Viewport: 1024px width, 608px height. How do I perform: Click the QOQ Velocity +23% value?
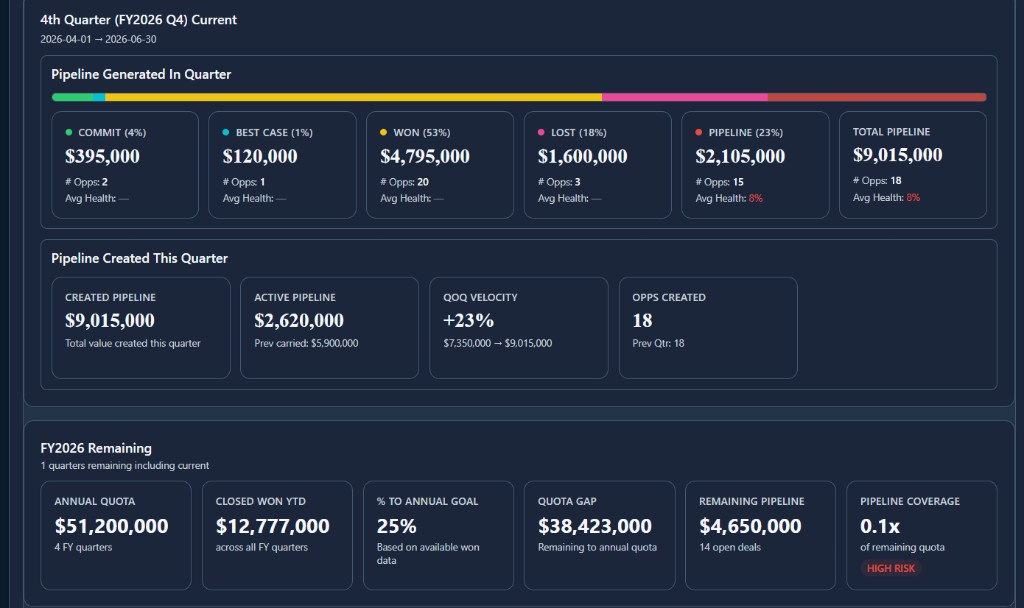[x=468, y=321]
